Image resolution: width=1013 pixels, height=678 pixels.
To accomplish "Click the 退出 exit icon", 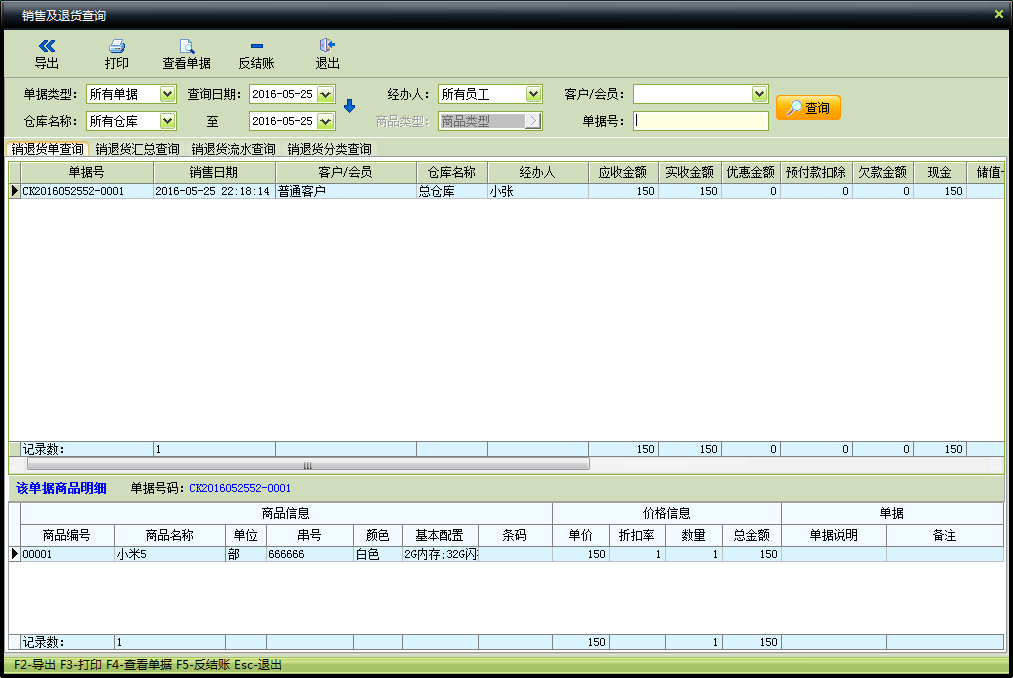I will pos(327,46).
